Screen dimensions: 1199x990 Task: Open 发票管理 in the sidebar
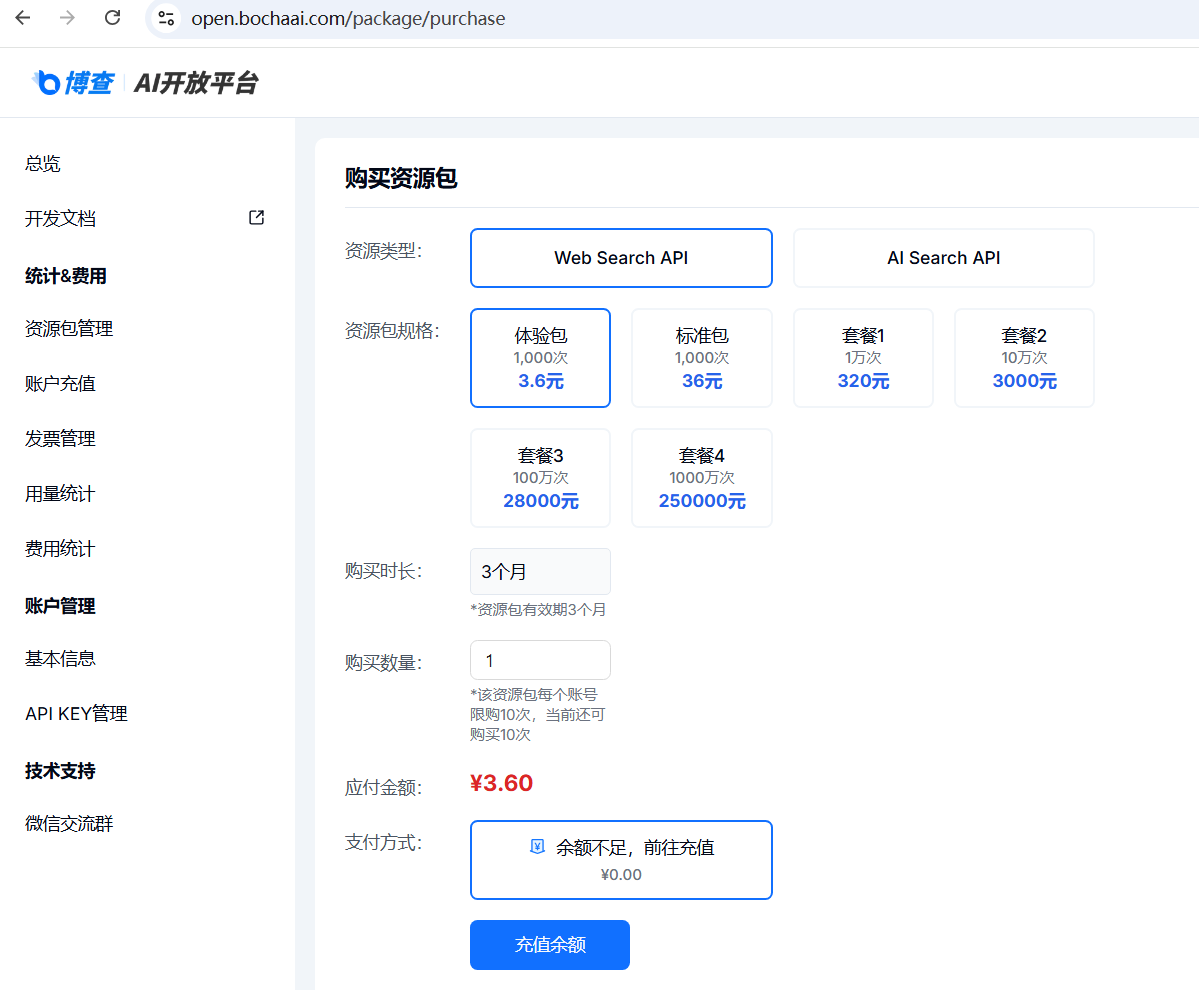(60, 439)
